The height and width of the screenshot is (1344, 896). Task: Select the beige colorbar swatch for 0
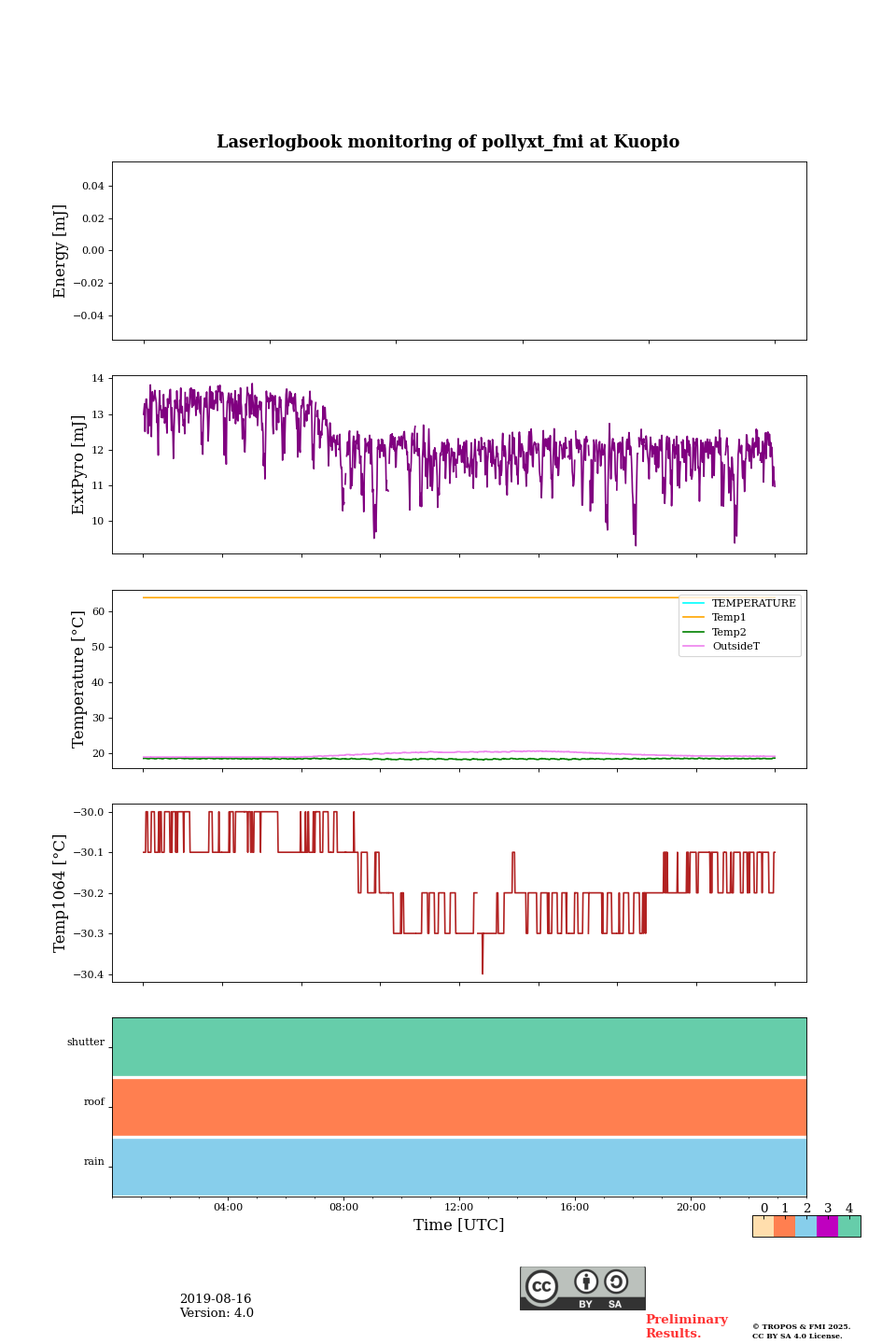pos(763,1226)
